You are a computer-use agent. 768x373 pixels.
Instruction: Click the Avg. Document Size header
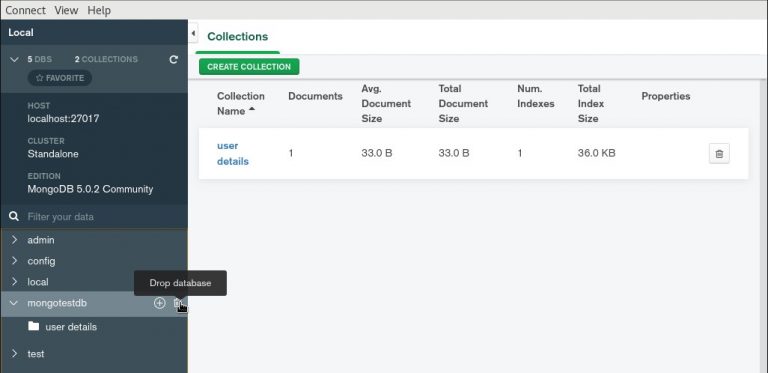[x=386, y=103]
